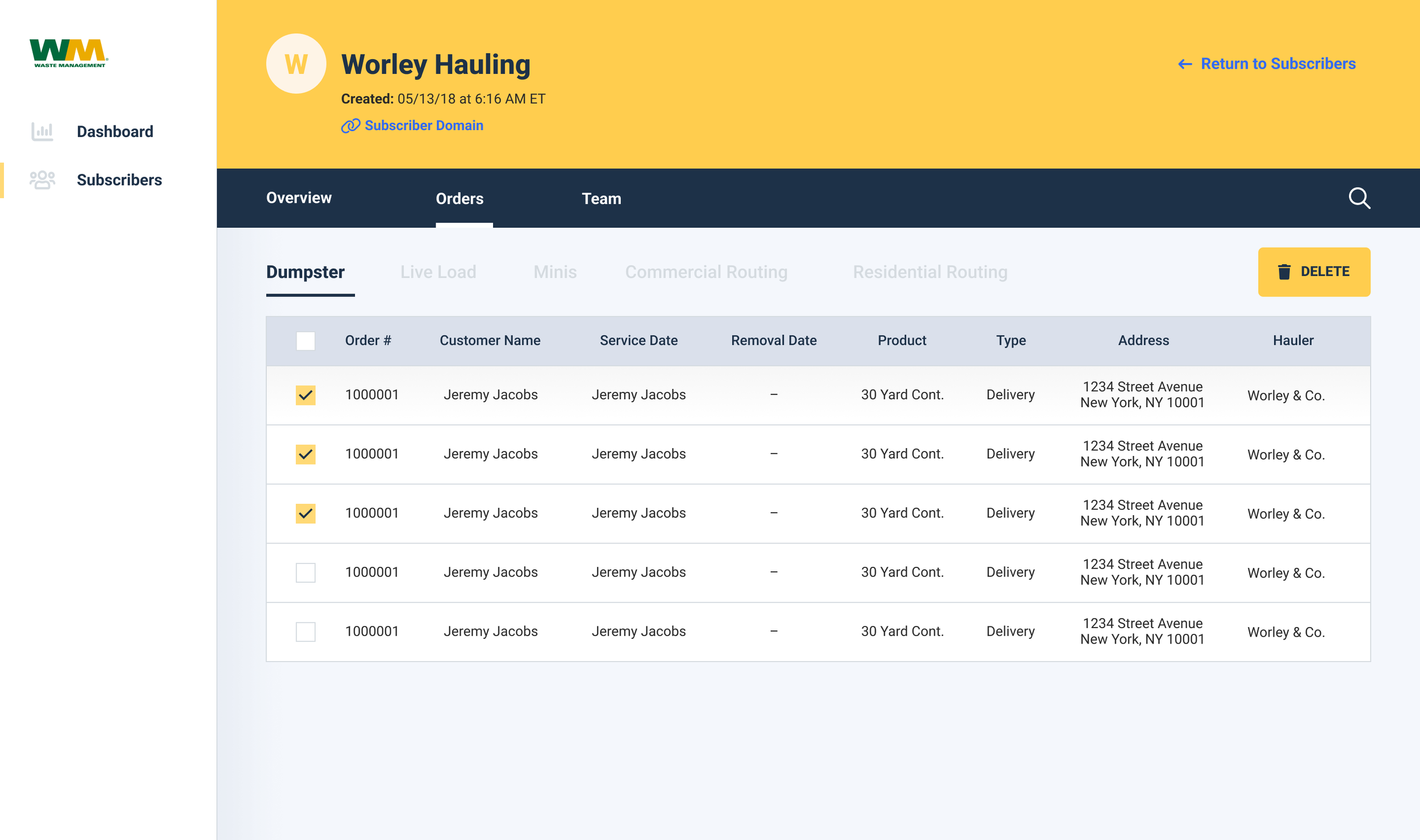
Task: Click the trash can icon on Delete
Action: click(x=1284, y=272)
